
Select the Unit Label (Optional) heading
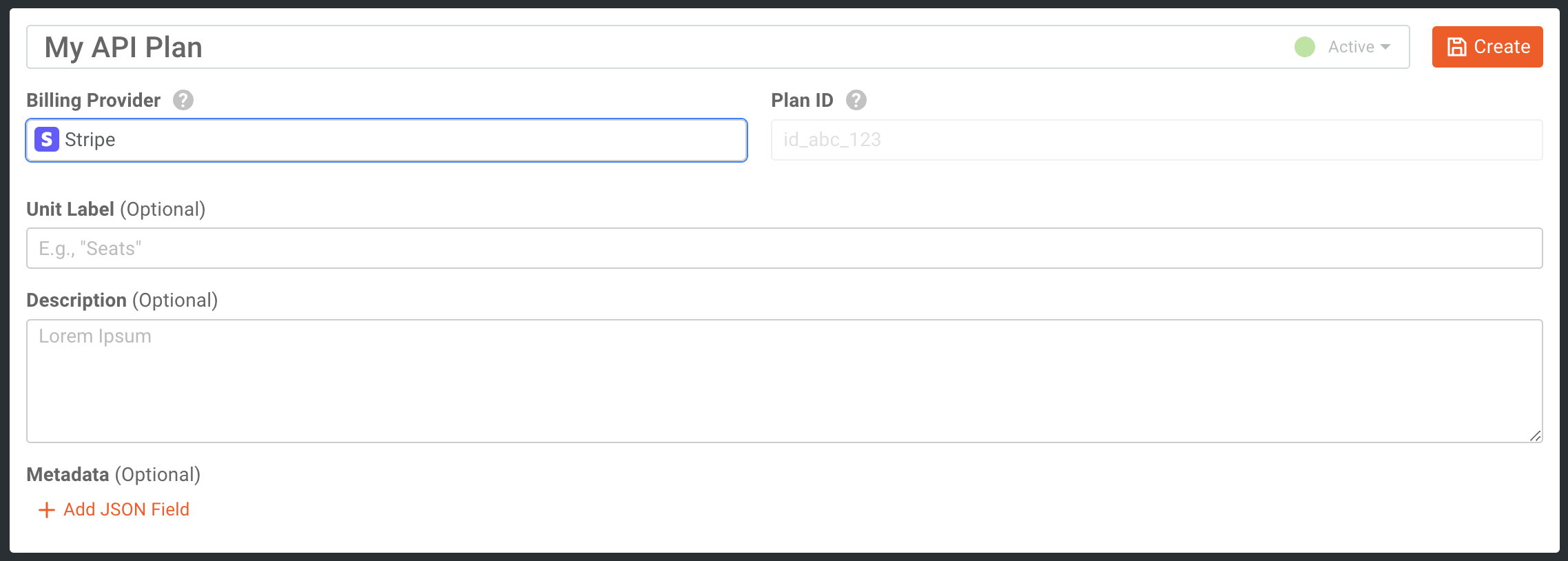(x=116, y=209)
